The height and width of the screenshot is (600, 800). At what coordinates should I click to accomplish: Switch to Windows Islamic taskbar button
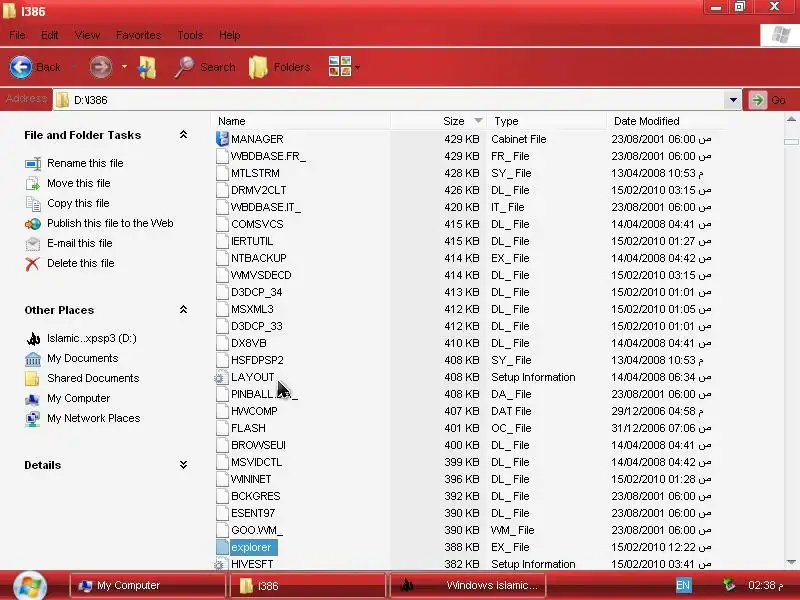pyautogui.click(x=468, y=586)
